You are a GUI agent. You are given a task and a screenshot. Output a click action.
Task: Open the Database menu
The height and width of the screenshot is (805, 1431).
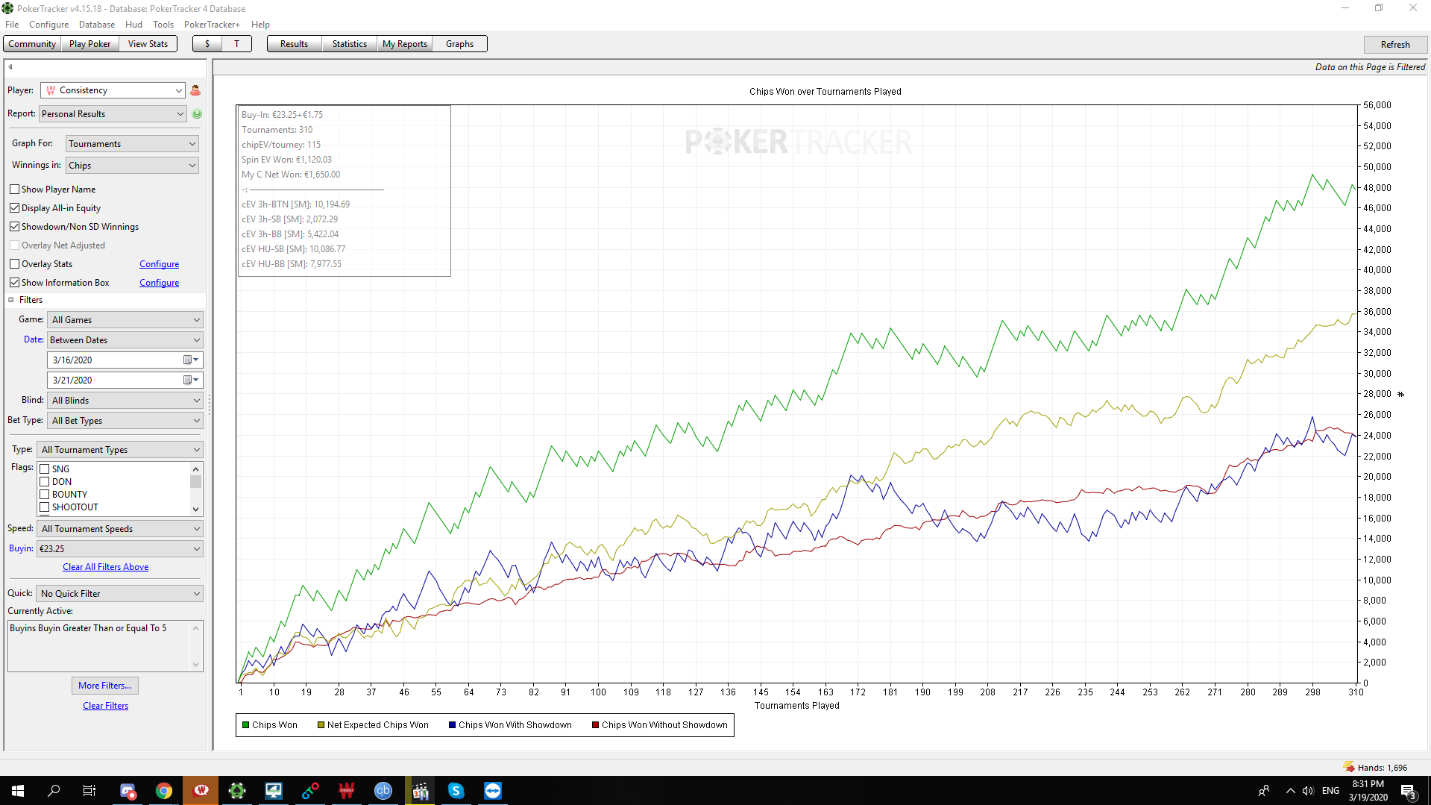tap(97, 25)
